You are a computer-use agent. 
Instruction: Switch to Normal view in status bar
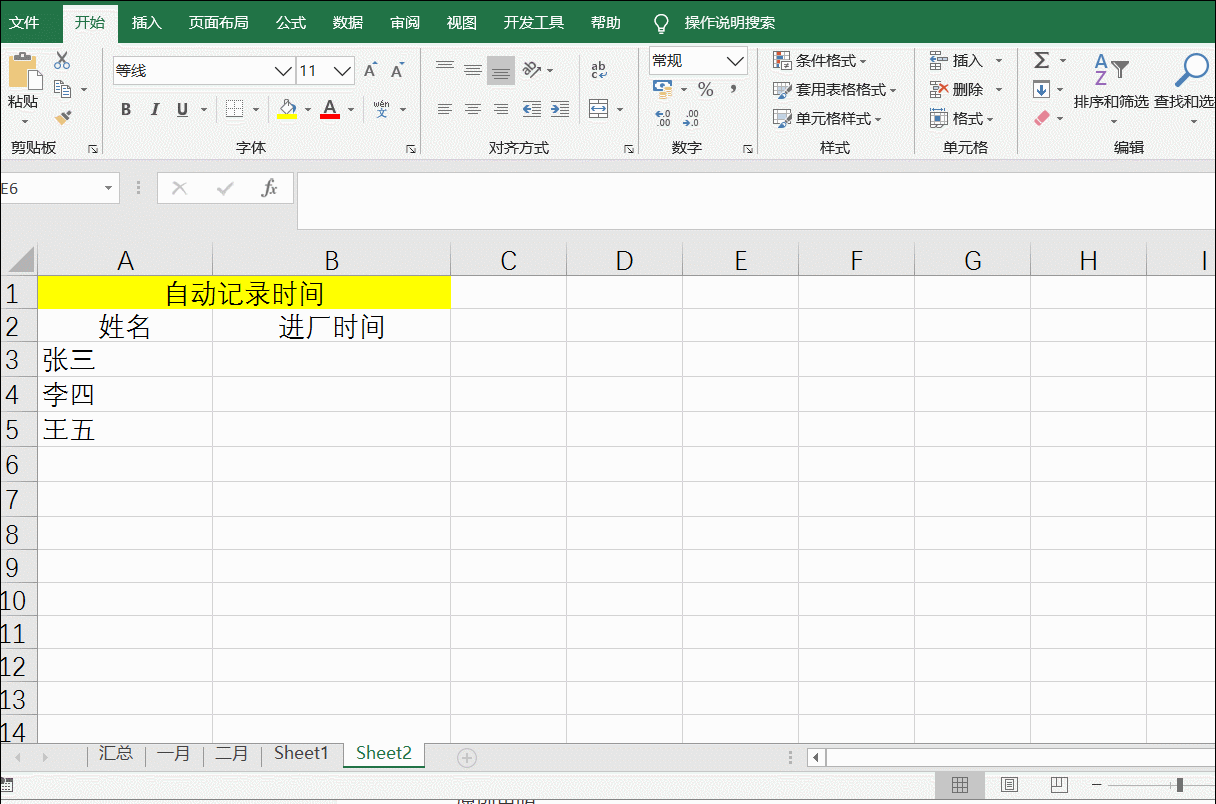(960, 785)
